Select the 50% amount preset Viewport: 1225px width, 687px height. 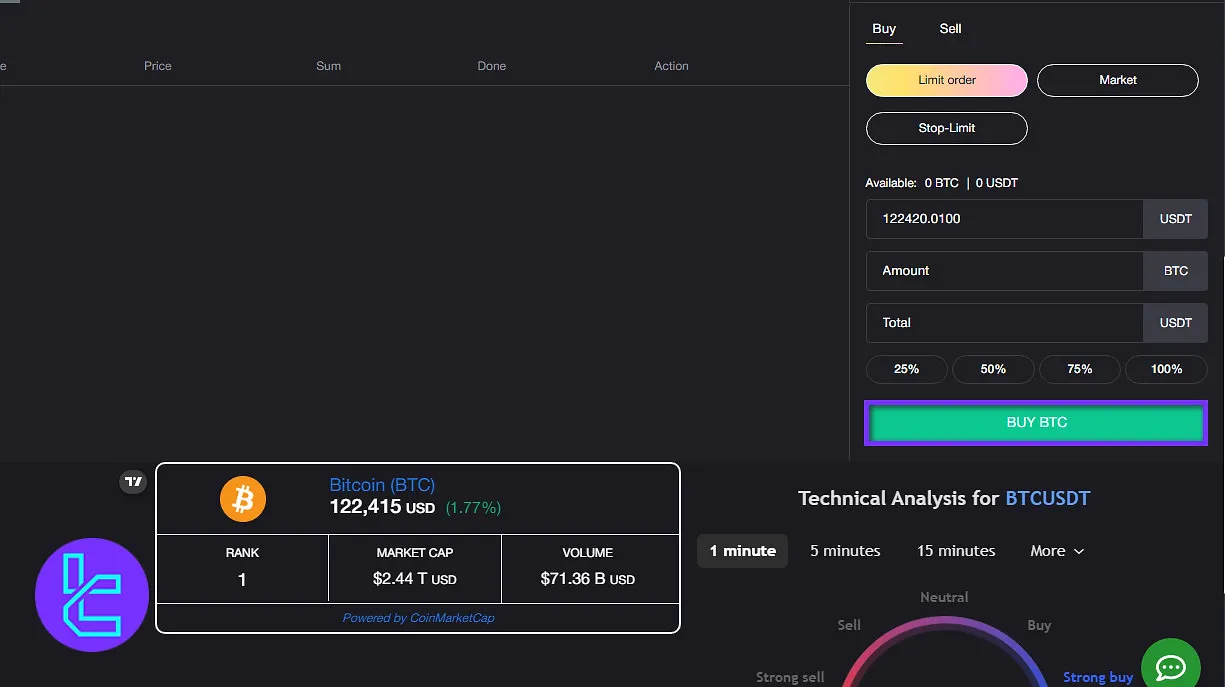pos(993,369)
